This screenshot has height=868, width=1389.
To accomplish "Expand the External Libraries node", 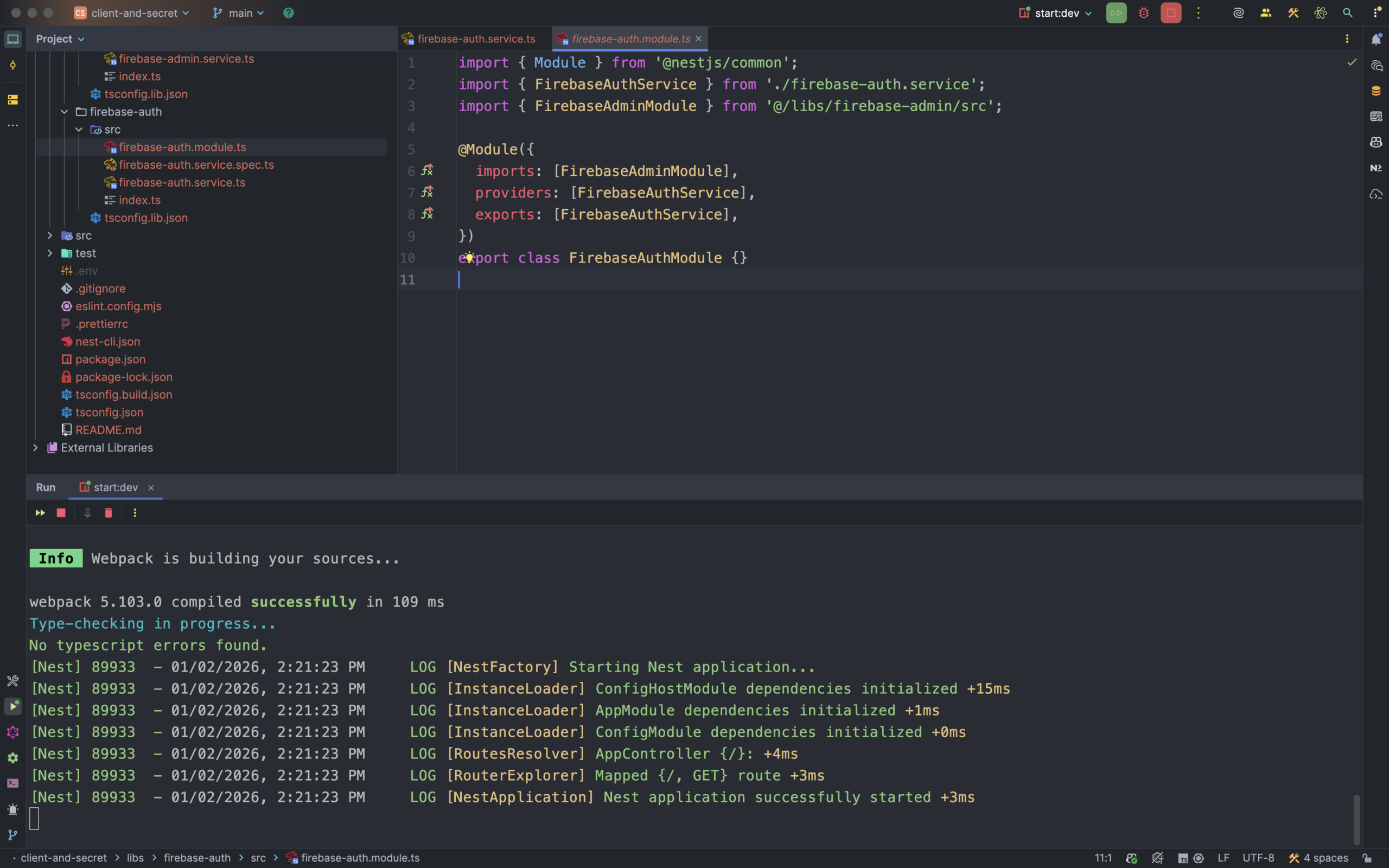I will click(x=36, y=448).
